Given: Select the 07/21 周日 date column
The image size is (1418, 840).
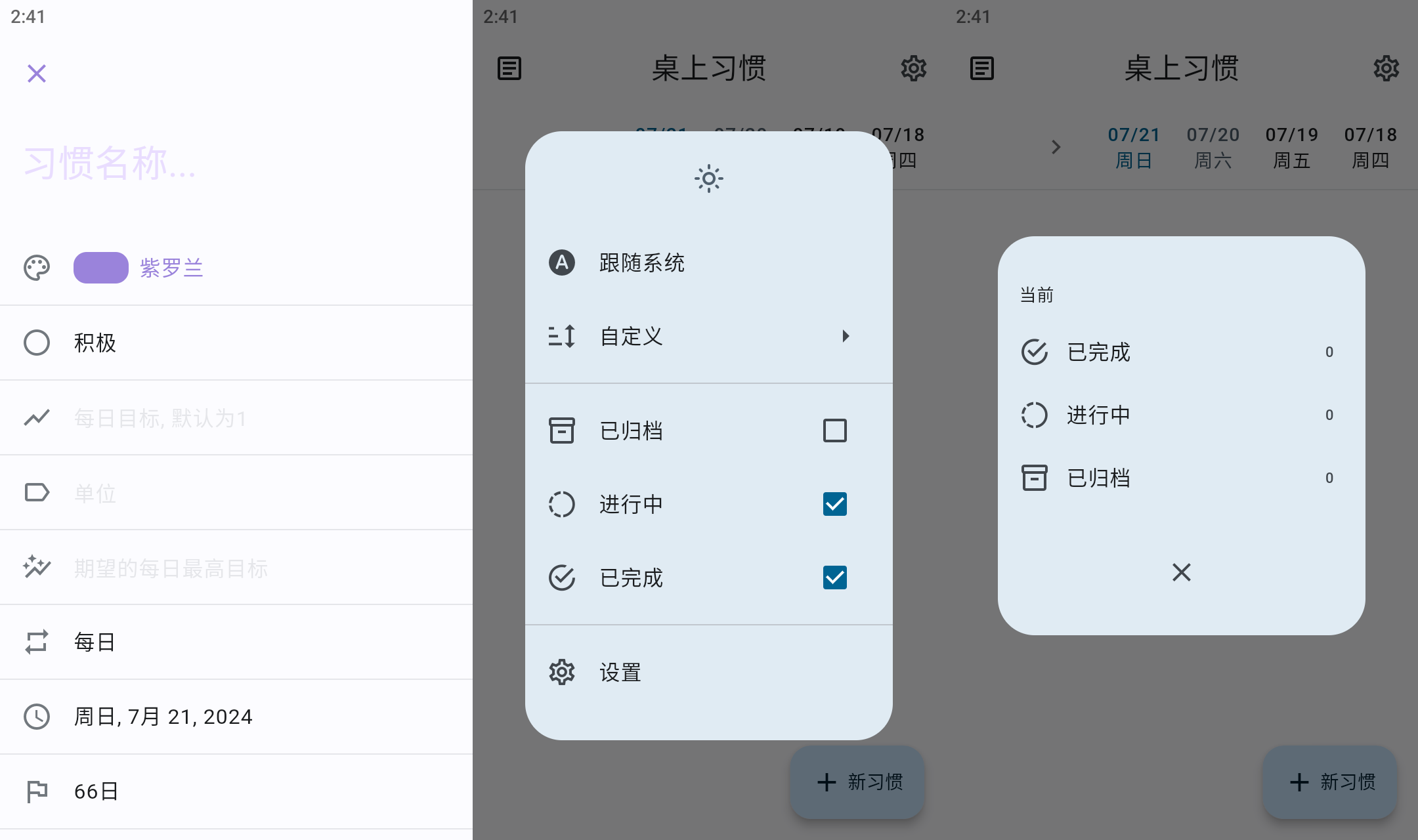Looking at the screenshot, I should click(x=1134, y=148).
